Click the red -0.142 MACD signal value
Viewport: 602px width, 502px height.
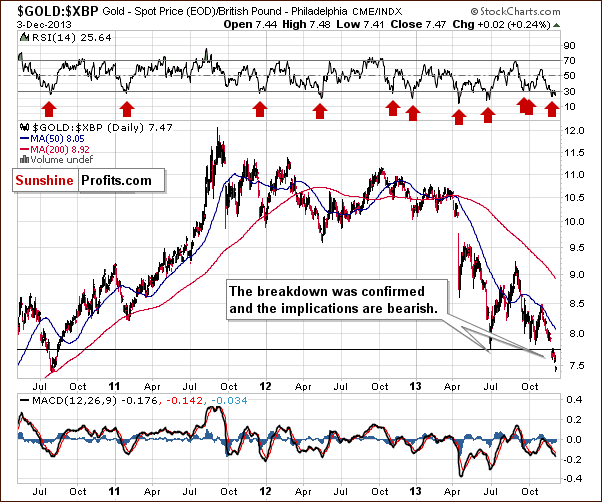tap(184, 401)
